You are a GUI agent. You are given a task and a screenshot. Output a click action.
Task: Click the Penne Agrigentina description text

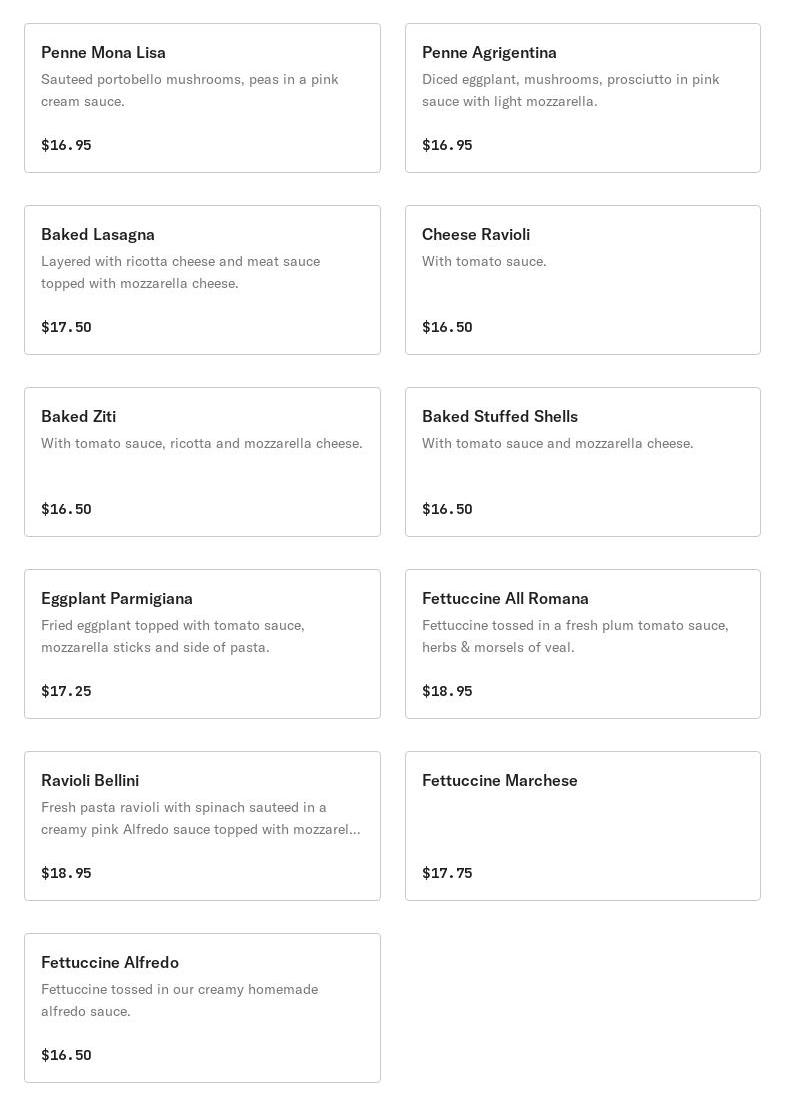570,90
